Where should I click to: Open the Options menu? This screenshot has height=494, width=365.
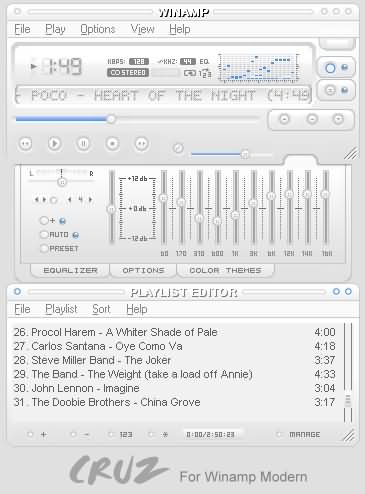pos(98,29)
